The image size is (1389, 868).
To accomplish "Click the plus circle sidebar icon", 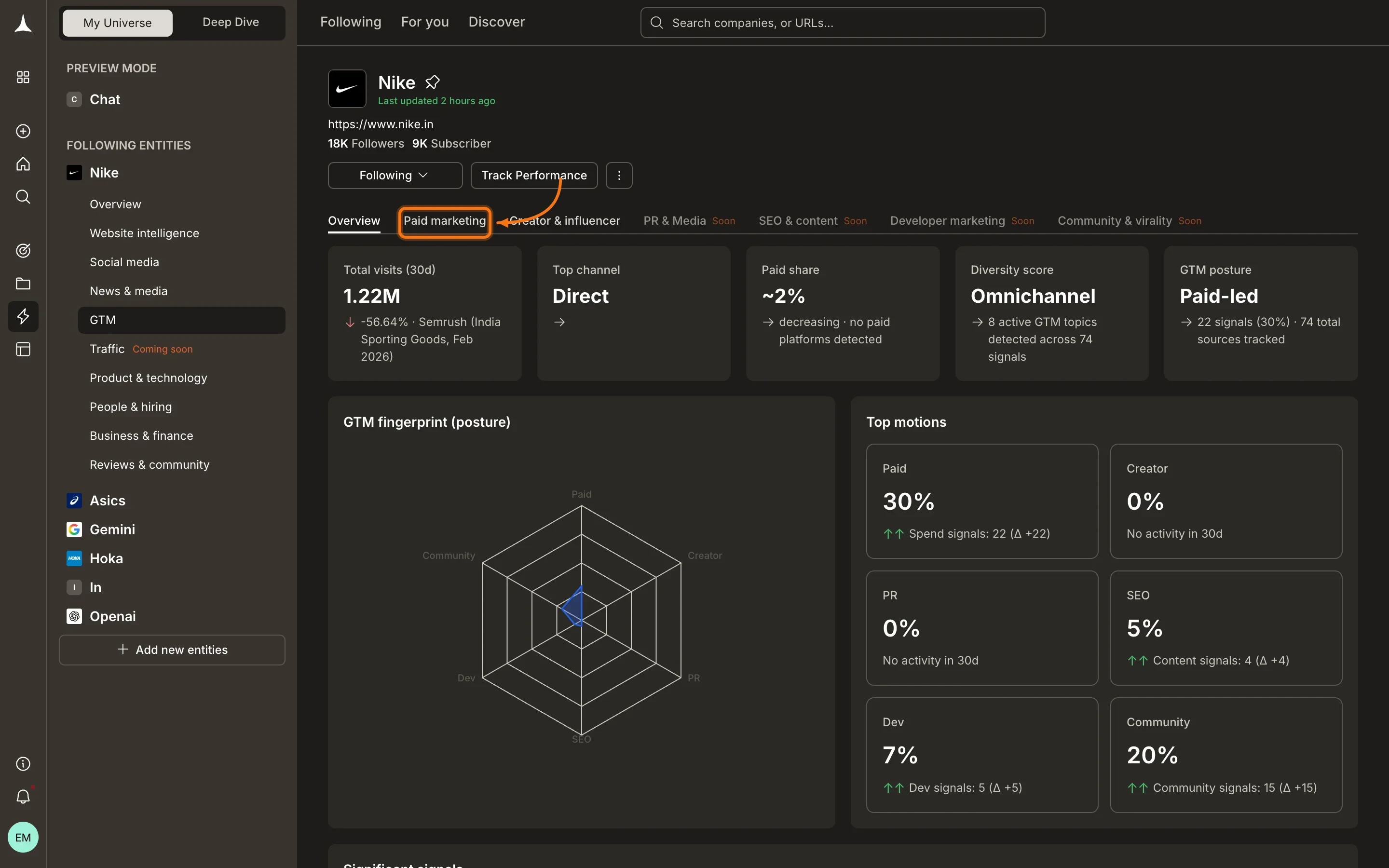I will 23,131.
